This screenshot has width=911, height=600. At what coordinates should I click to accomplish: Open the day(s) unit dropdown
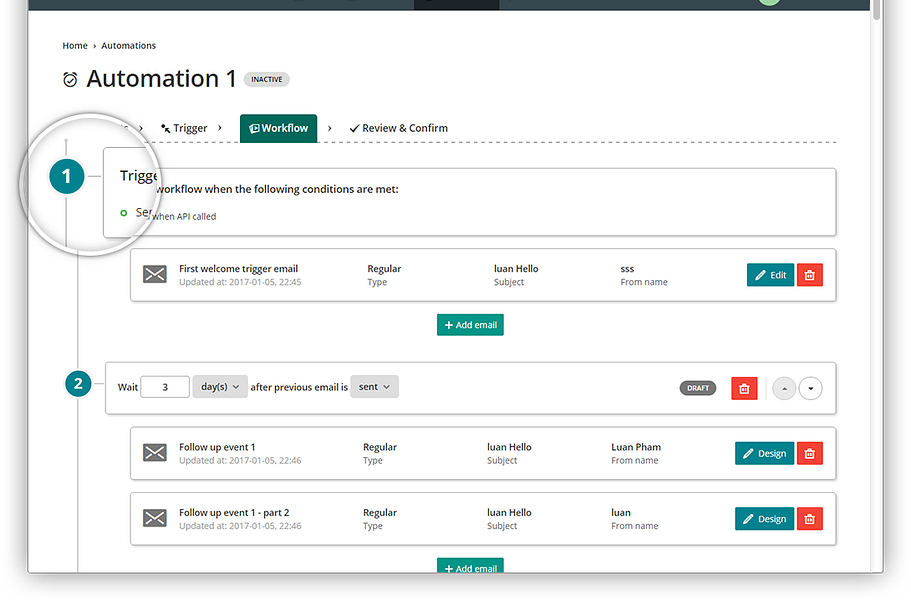pos(220,387)
